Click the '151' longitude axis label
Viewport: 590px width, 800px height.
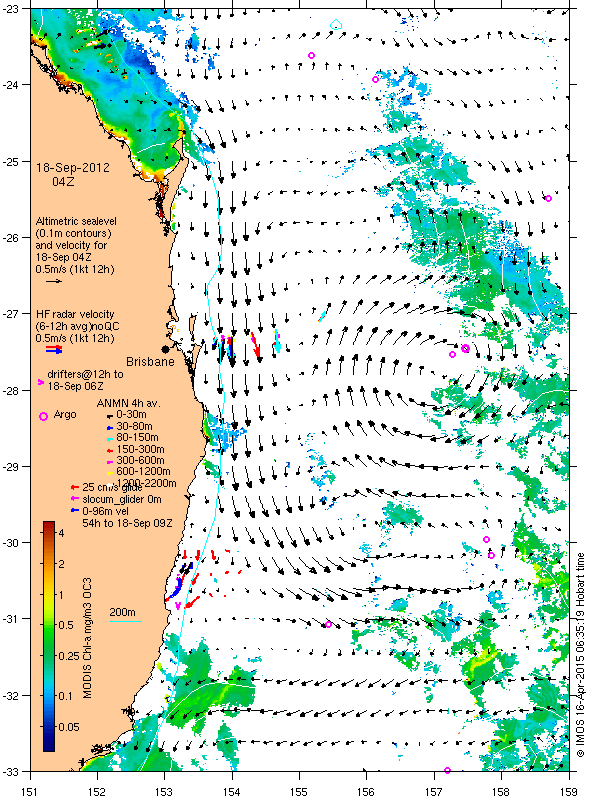(30, 791)
